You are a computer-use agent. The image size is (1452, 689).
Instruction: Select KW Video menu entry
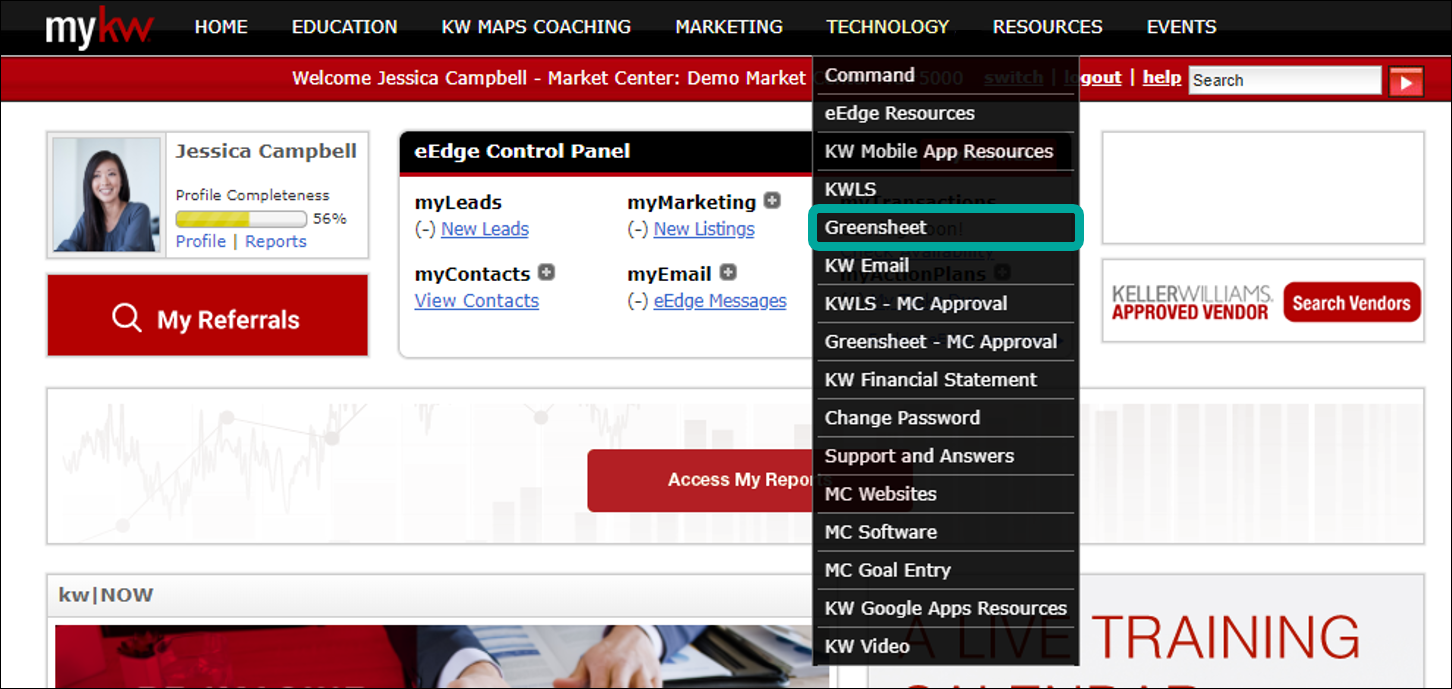(x=946, y=645)
